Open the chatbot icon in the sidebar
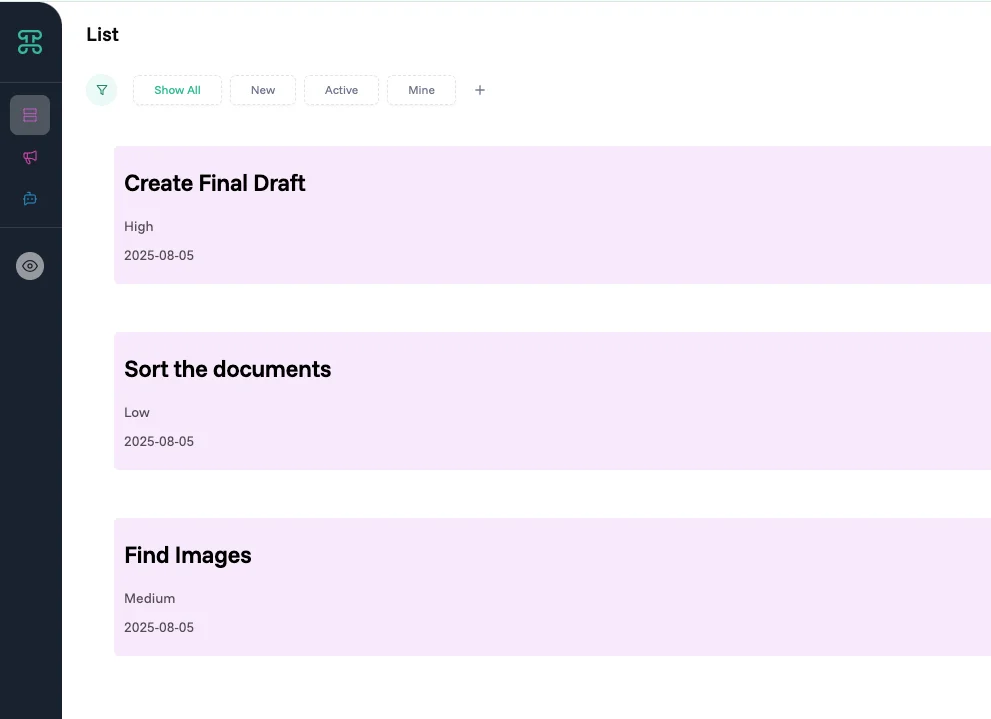 coord(30,199)
